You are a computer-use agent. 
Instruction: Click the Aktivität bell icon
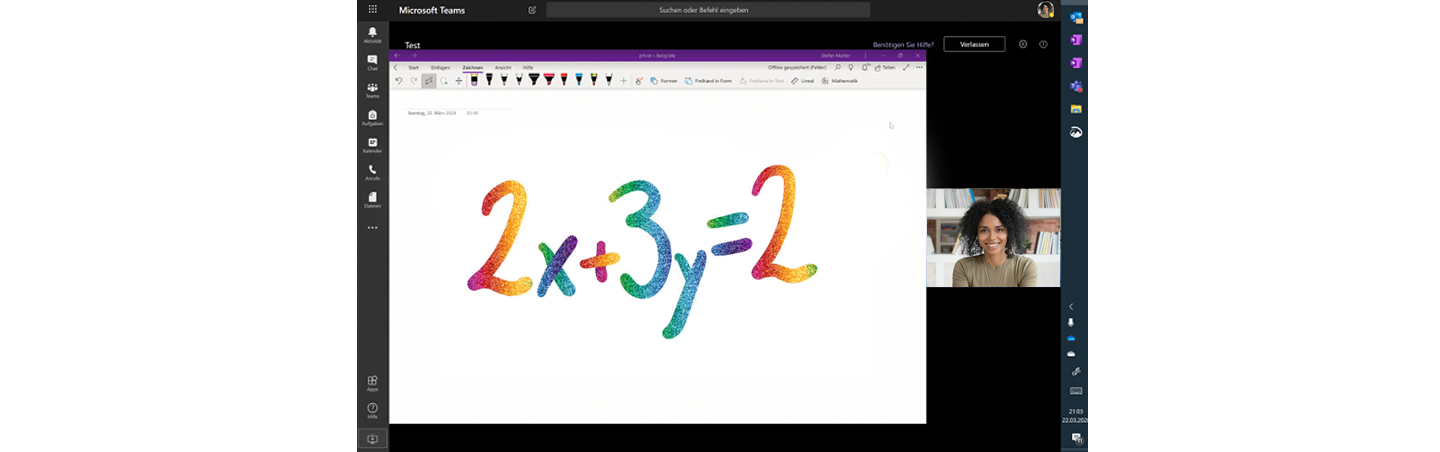[372, 34]
